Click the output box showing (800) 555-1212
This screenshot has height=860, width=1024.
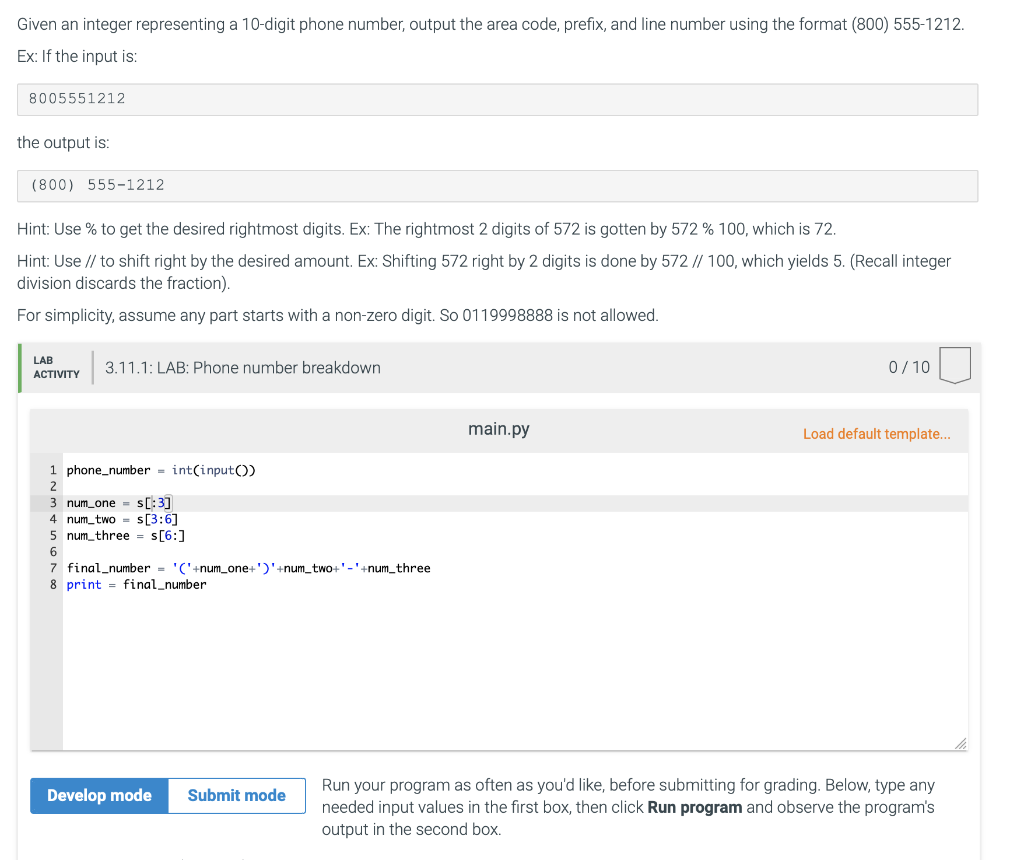(x=497, y=185)
